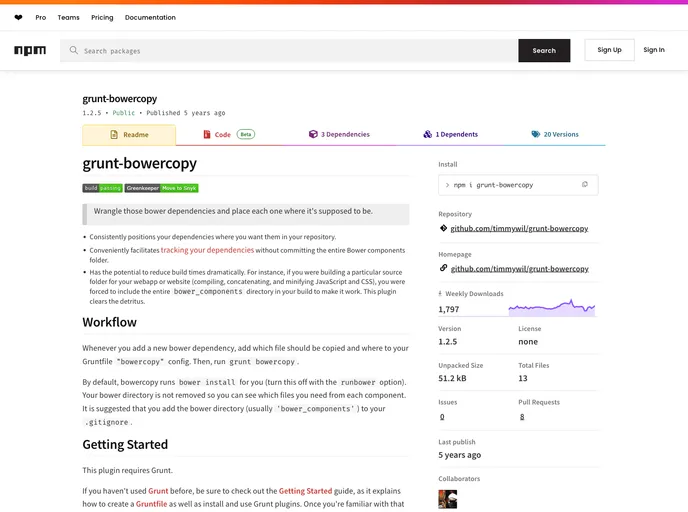Viewport: 688px width, 512px height.
Task: Click the Grunt link in Getting Started
Action: coord(158,491)
